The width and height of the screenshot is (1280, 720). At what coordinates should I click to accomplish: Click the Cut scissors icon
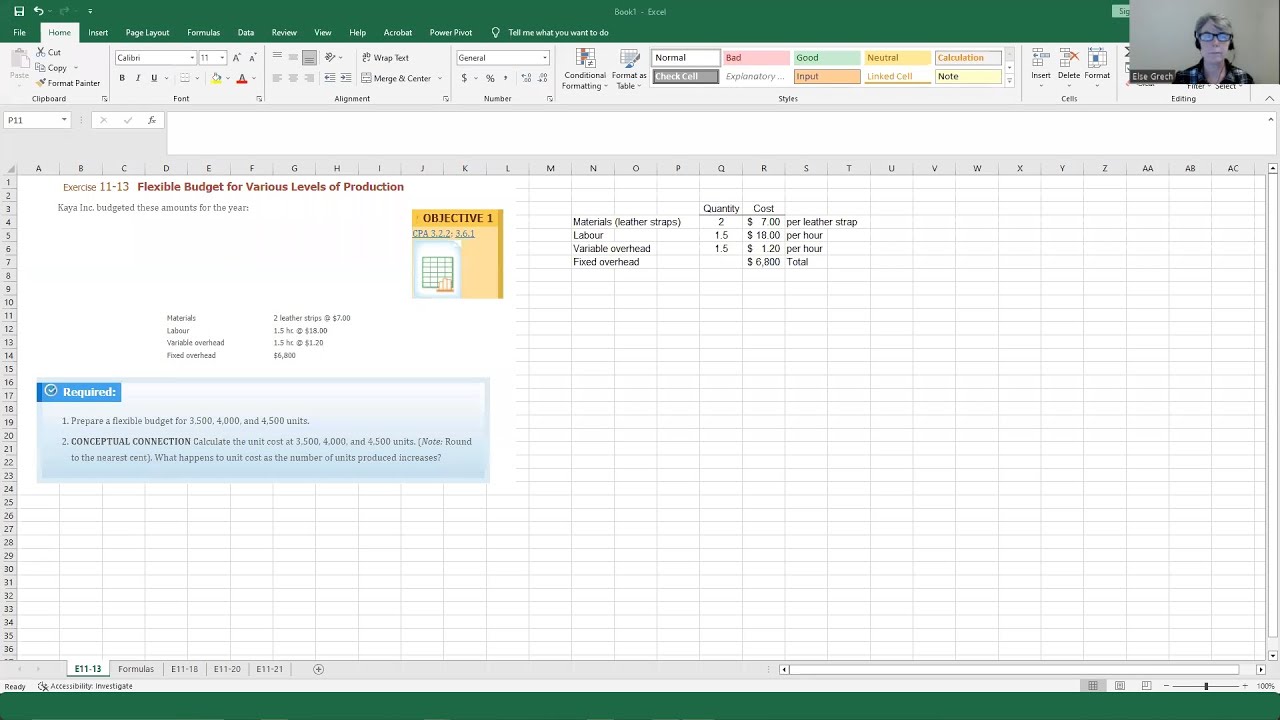pyautogui.click(x=41, y=52)
